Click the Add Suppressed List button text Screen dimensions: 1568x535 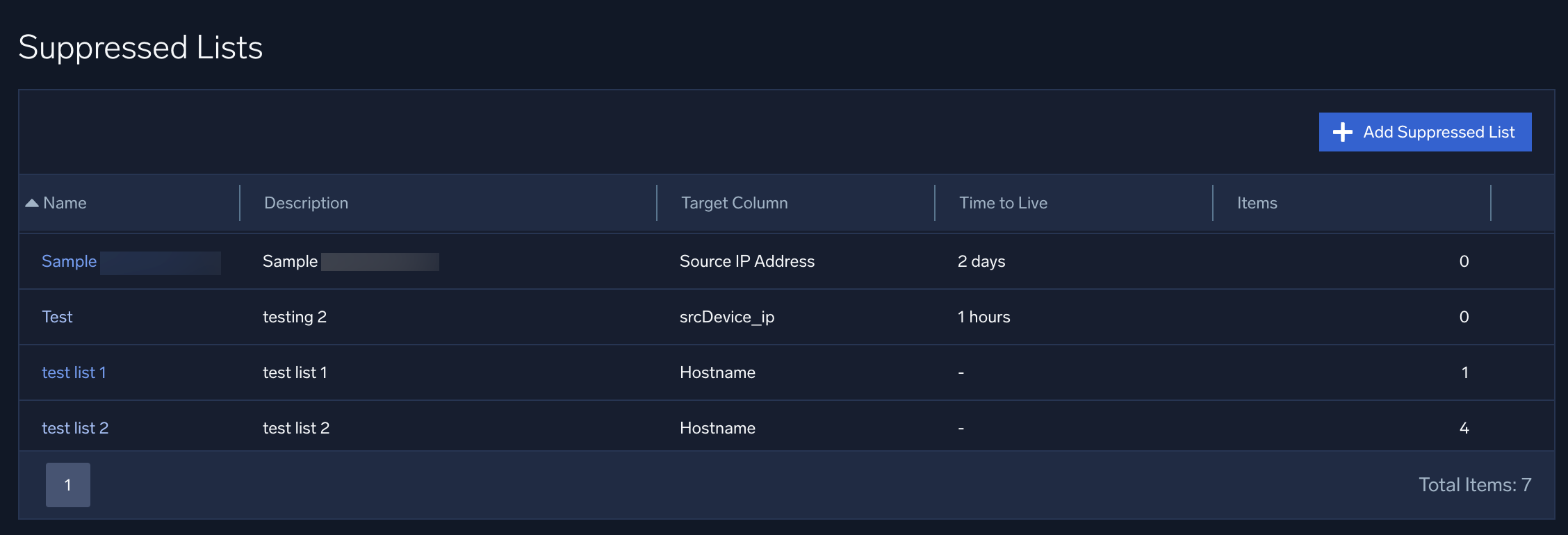(1438, 132)
